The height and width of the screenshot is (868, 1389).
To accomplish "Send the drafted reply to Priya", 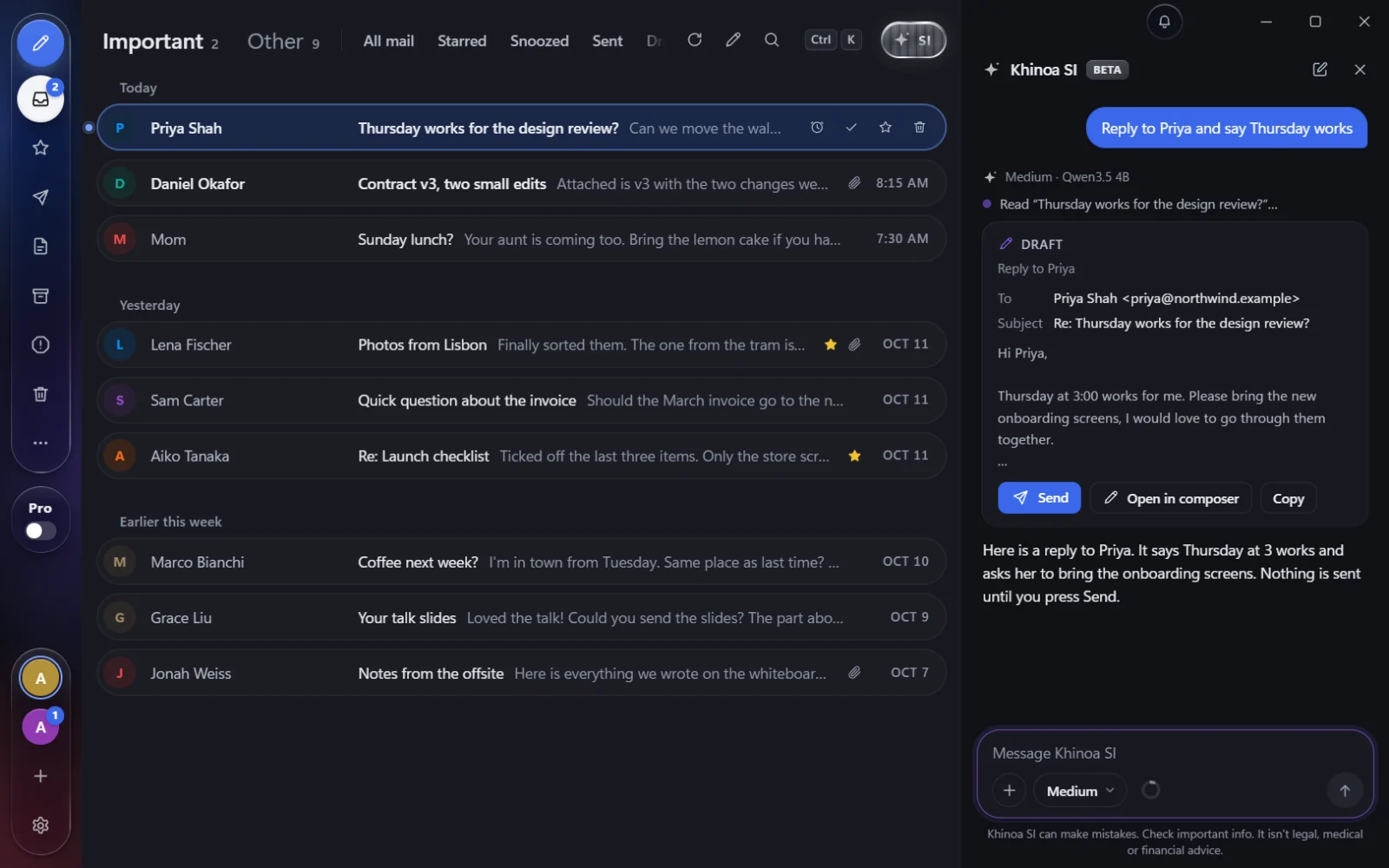I will (x=1039, y=497).
